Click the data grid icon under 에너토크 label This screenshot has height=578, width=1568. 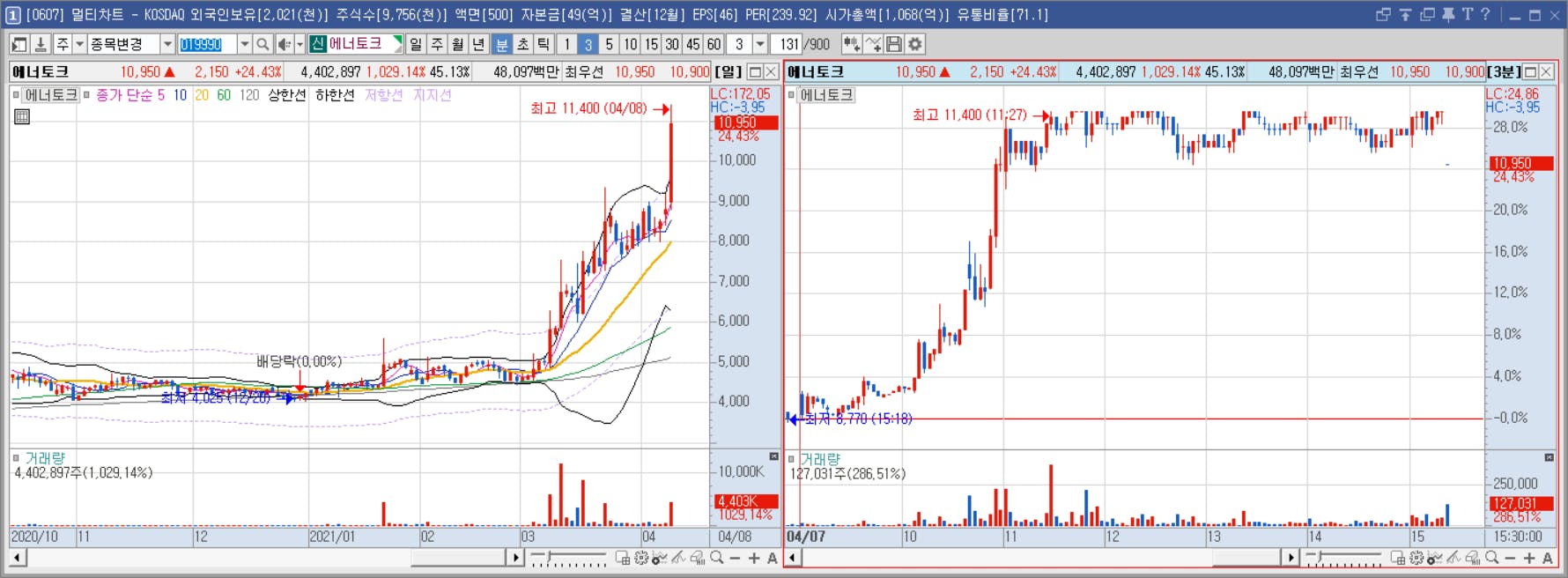22,116
